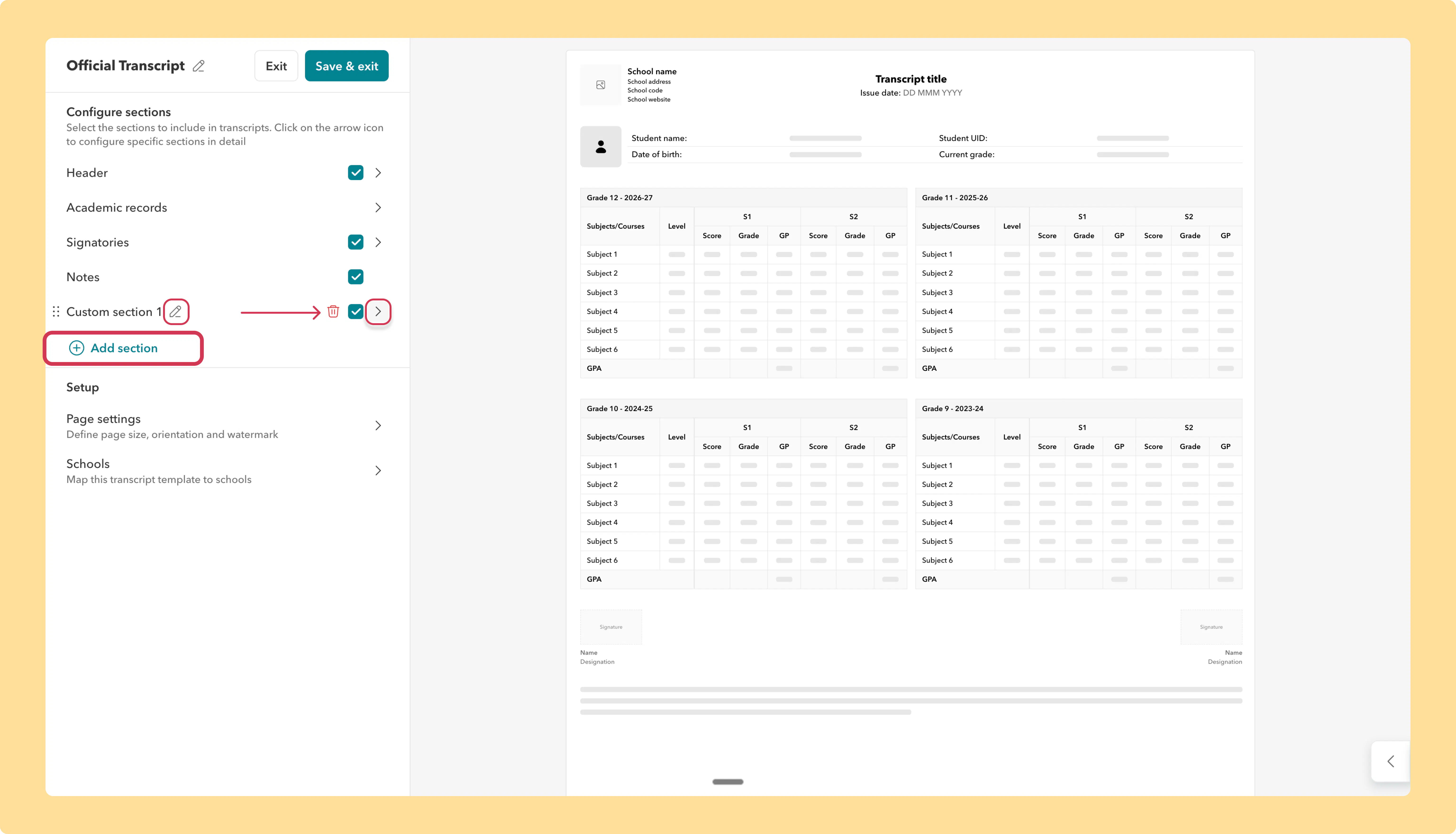Click the "Issue date:" line
Screen dimensions: 1456x834
click(911, 93)
